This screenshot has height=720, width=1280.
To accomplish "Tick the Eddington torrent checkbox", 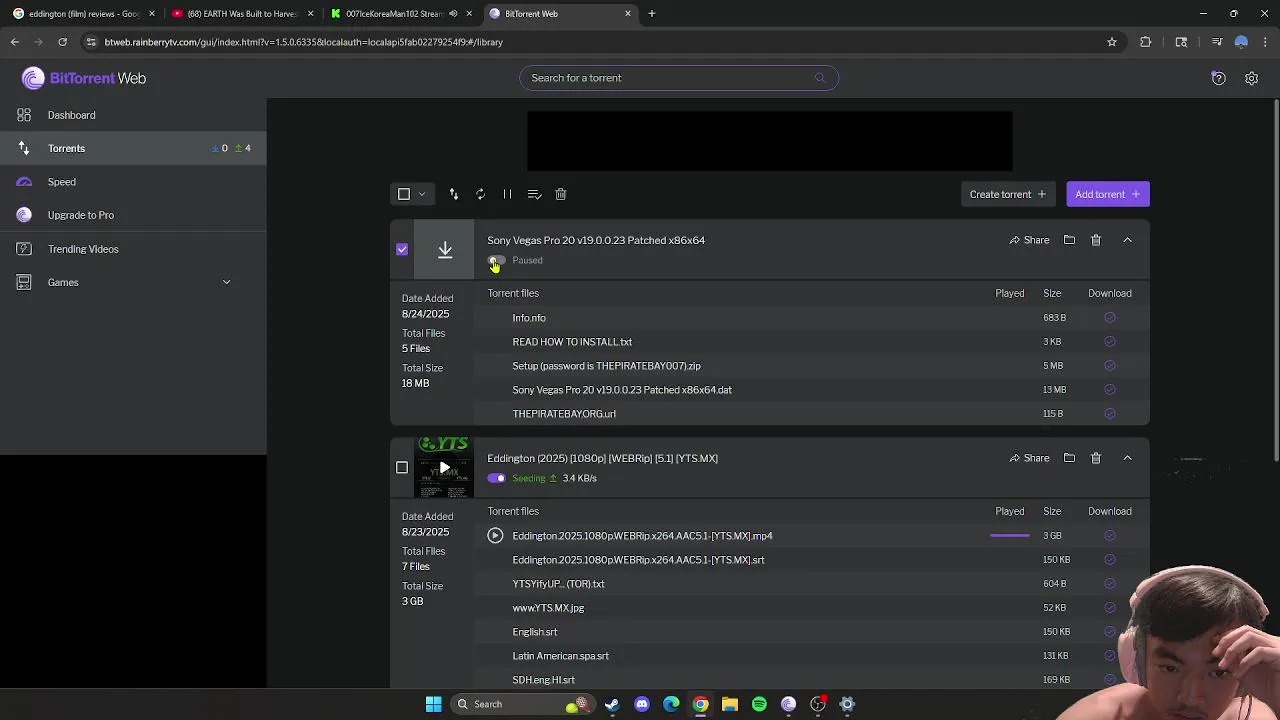I will (x=402, y=467).
